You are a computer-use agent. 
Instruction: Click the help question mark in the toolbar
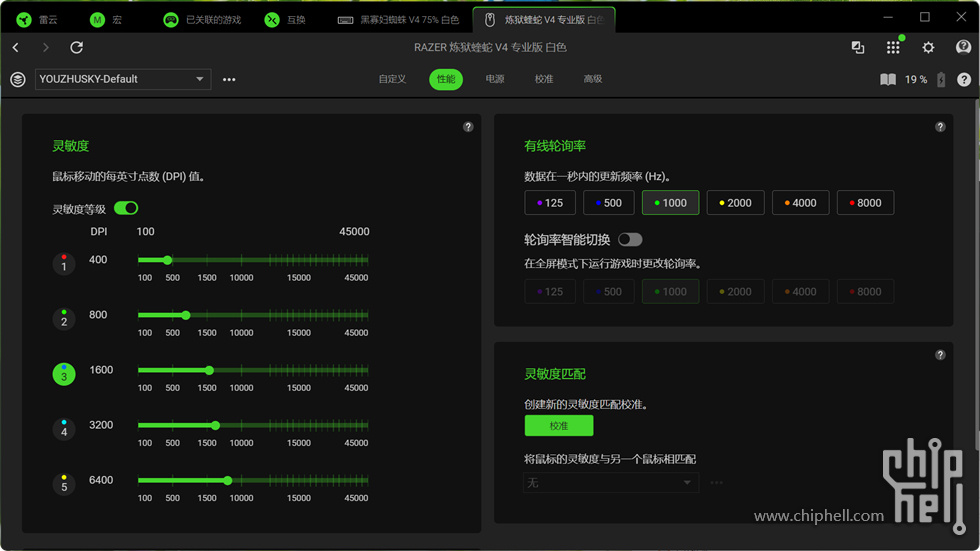tap(964, 79)
